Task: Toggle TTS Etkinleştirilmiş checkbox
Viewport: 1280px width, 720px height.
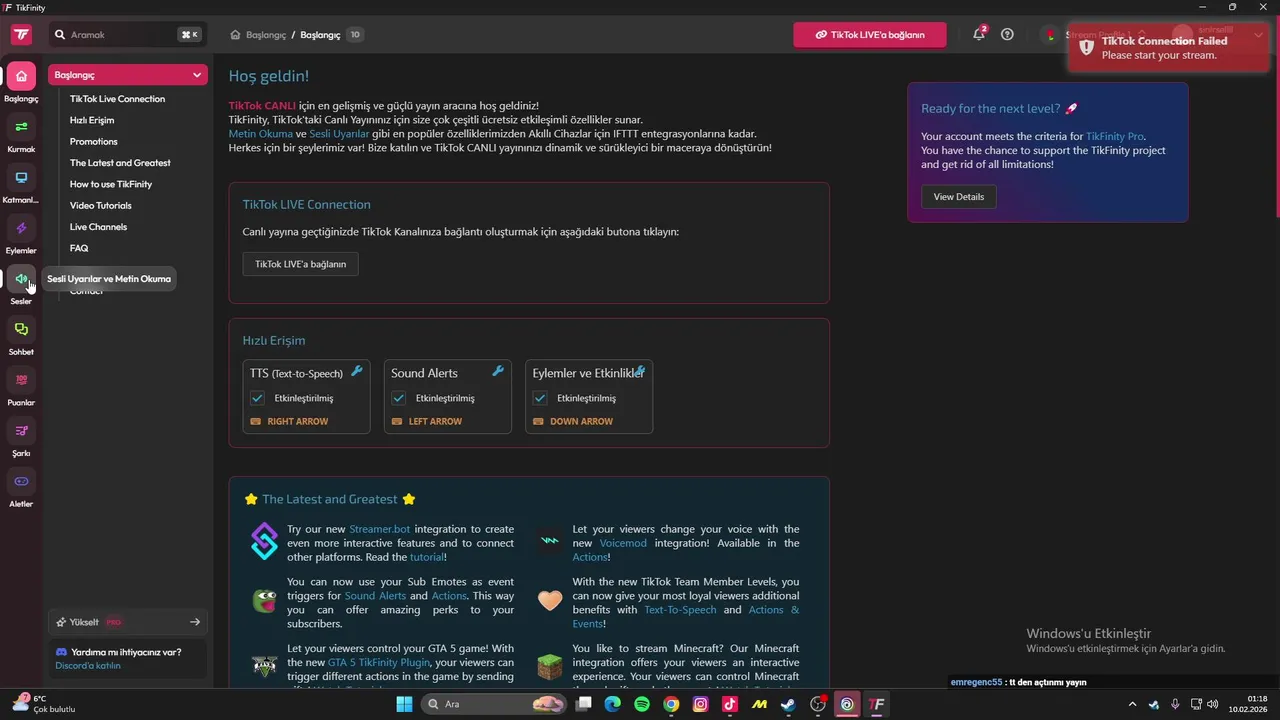Action: (x=257, y=398)
